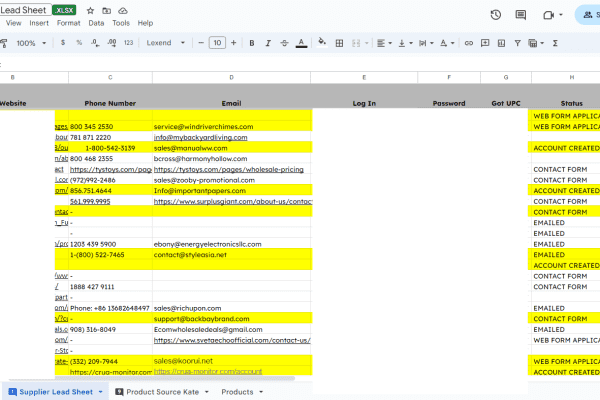Open the Tools menu
The width and height of the screenshot is (600, 400).
pos(121,23)
